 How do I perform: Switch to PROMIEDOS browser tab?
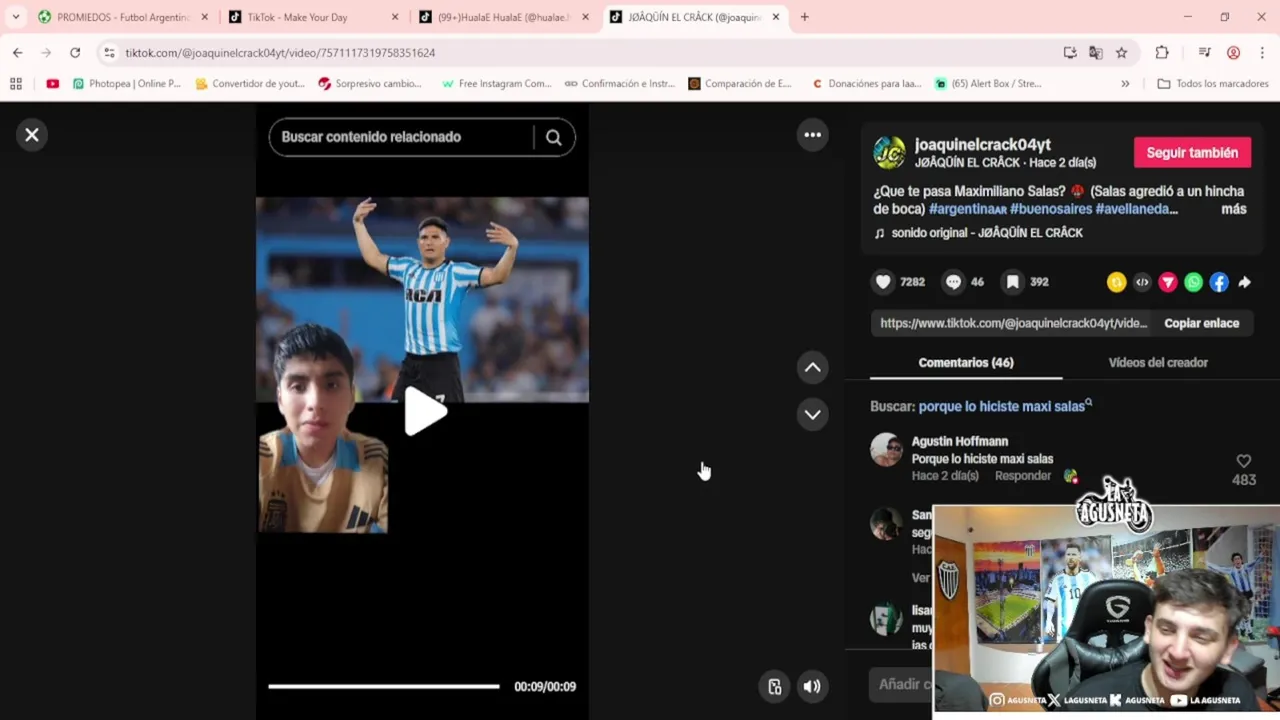pyautogui.click(x=122, y=17)
